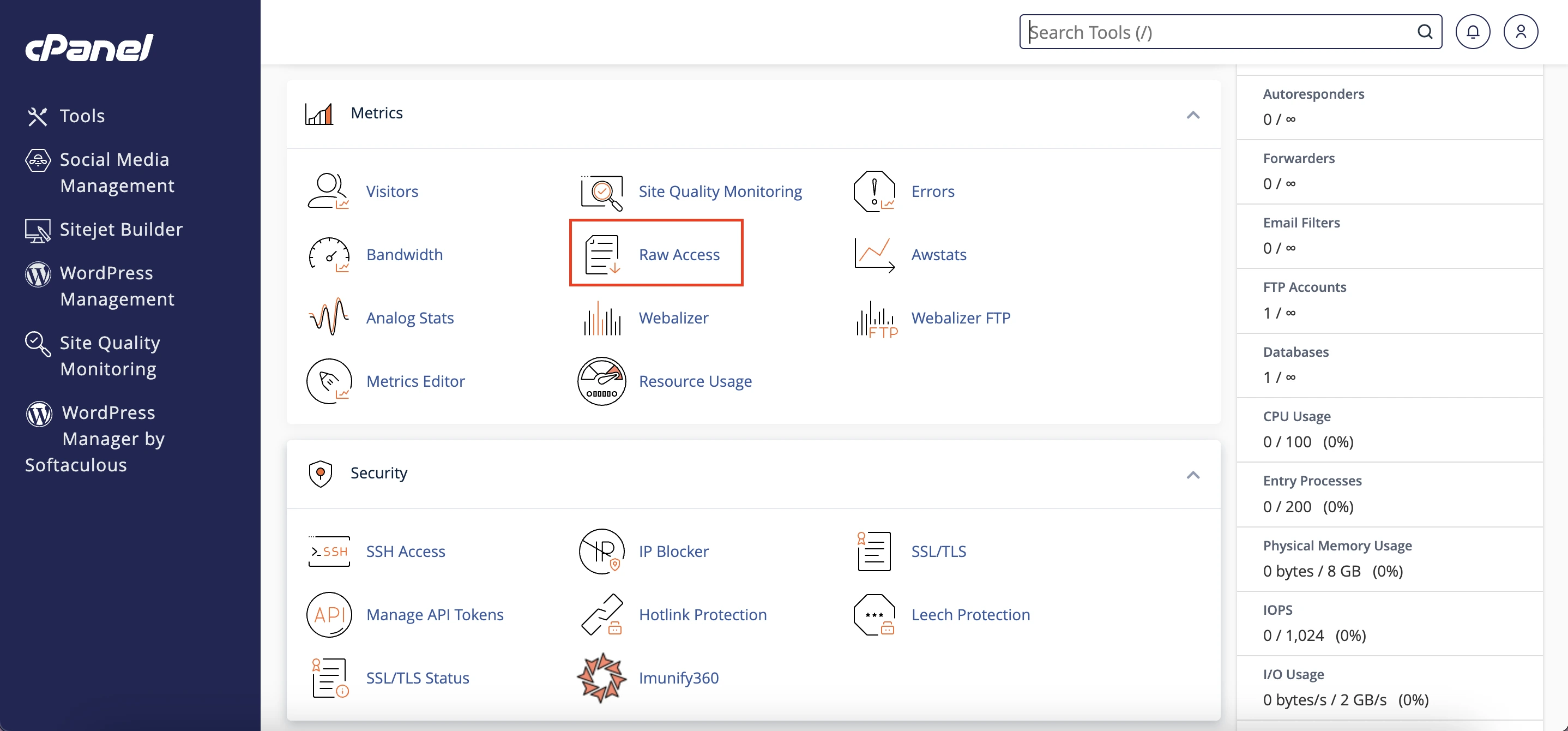The width and height of the screenshot is (1568, 731).
Task: Open the Leech Protection icon
Action: [875, 615]
